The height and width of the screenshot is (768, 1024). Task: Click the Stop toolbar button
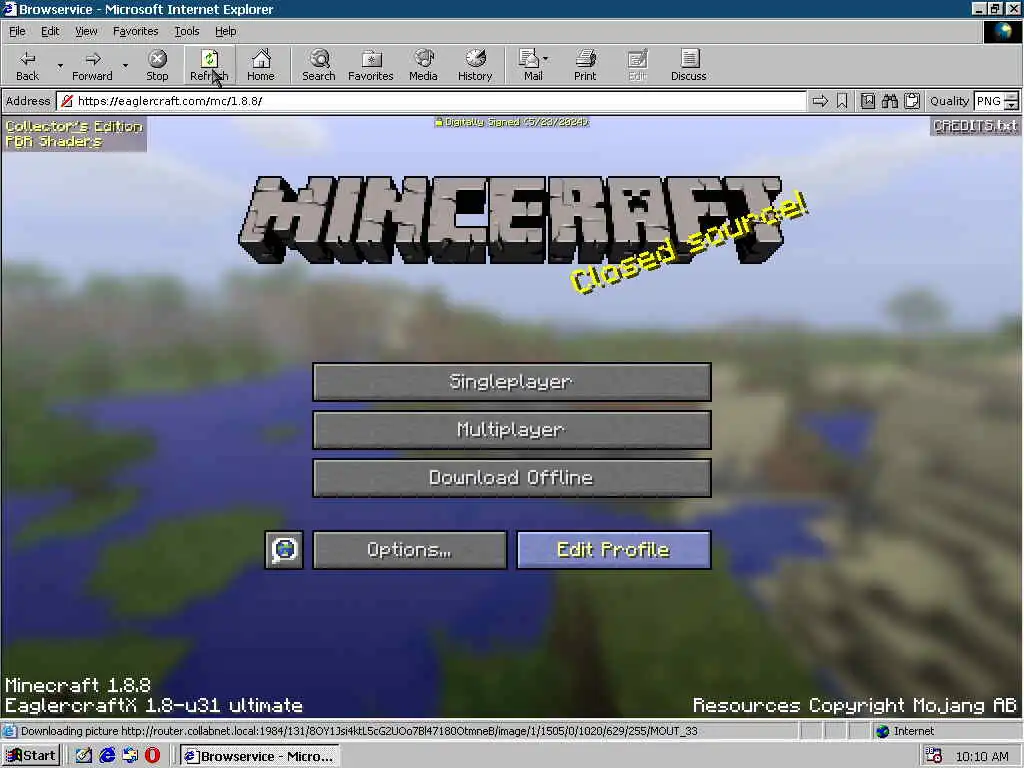tap(157, 65)
